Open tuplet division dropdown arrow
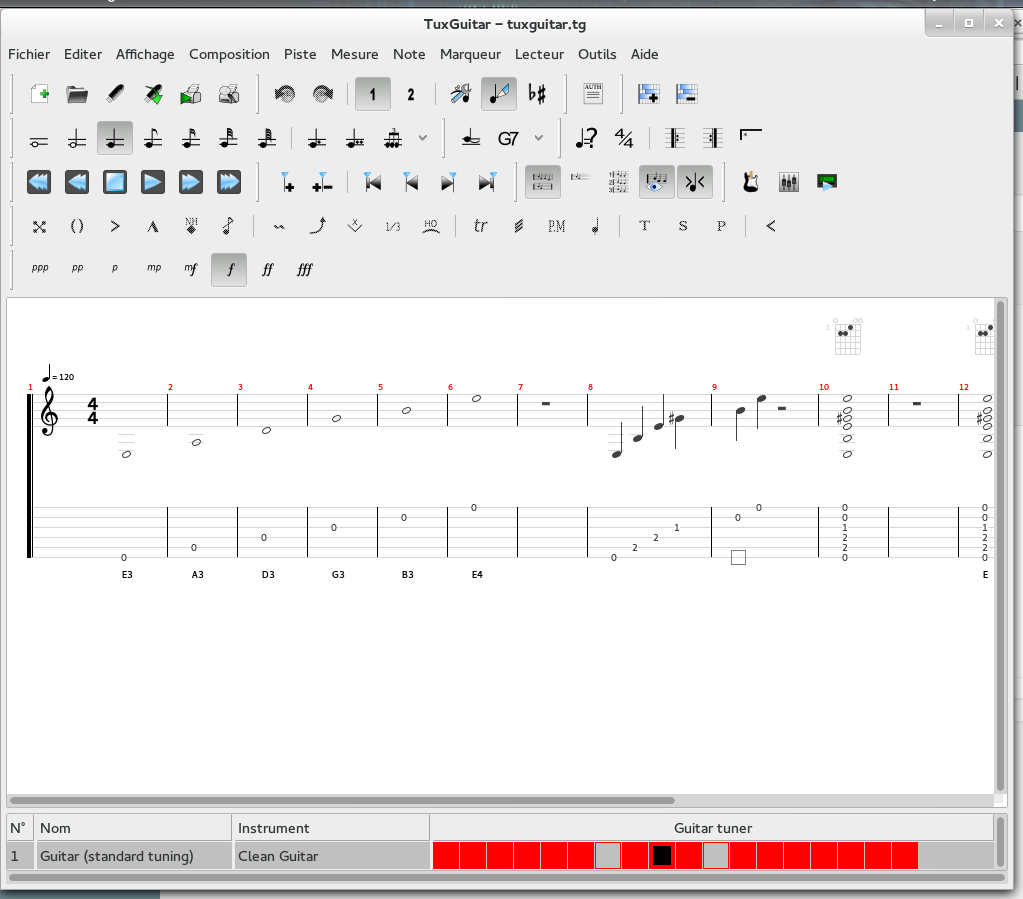The image size is (1023, 899). (423, 138)
